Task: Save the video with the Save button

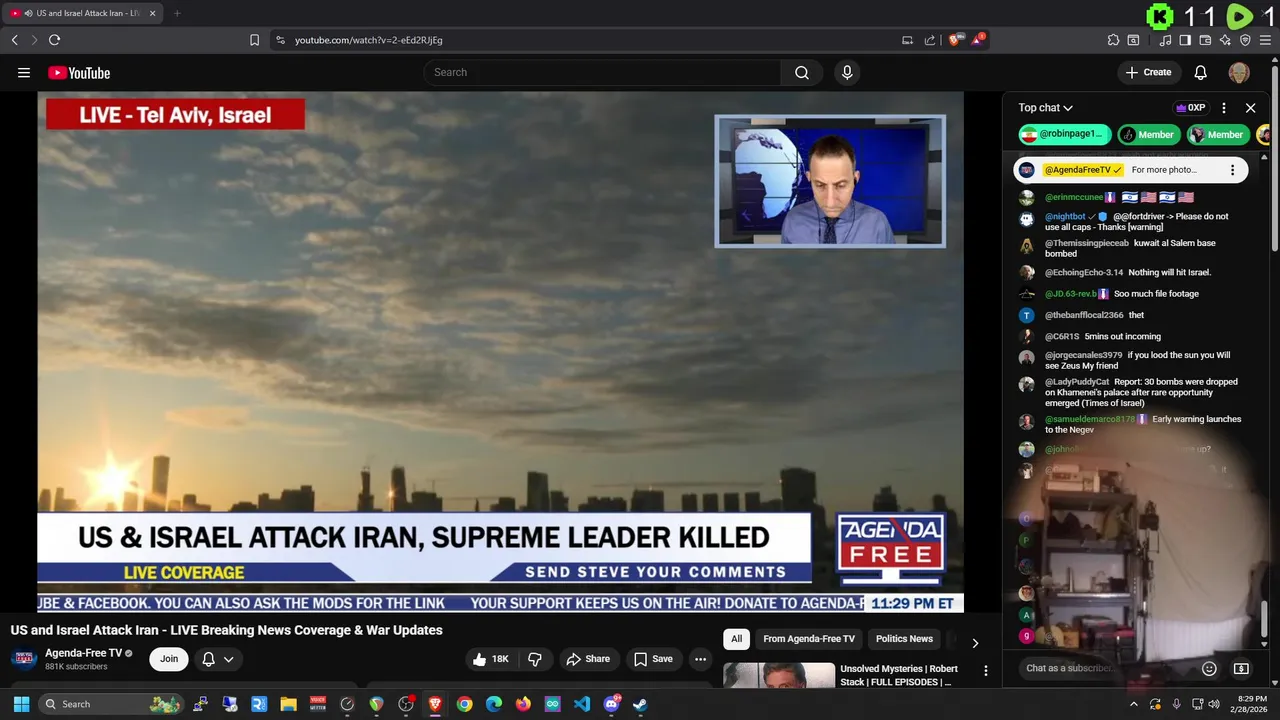Action: (653, 659)
